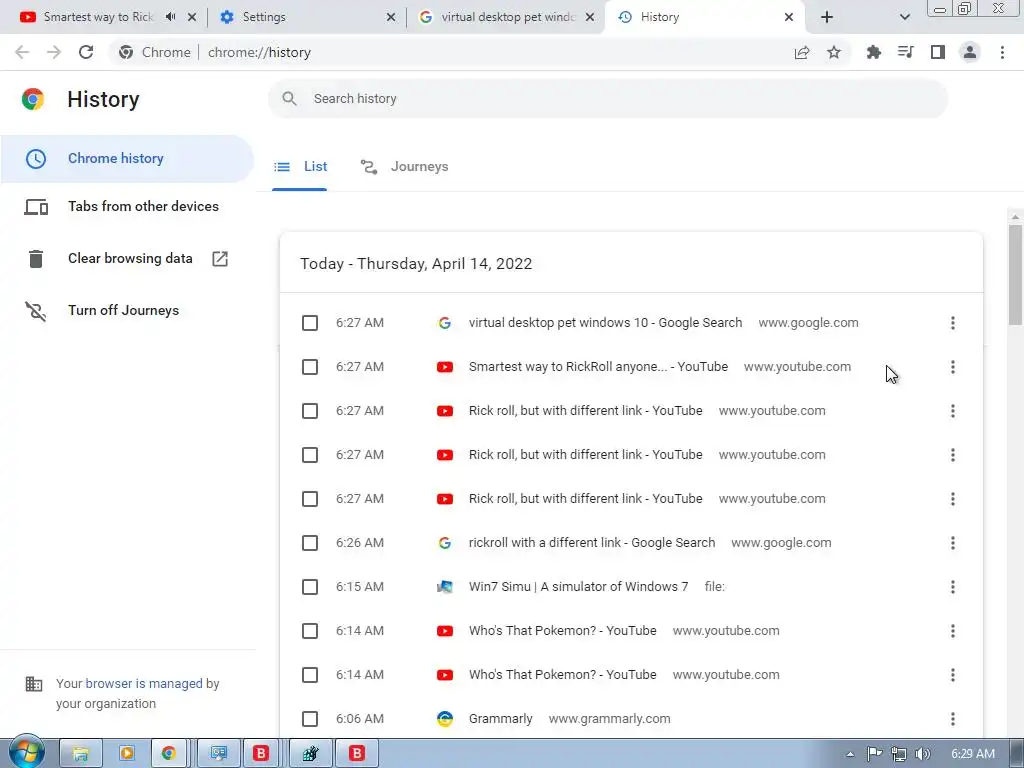Open Windows Explorer from the taskbar
The height and width of the screenshot is (768, 1024).
coord(80,754)
